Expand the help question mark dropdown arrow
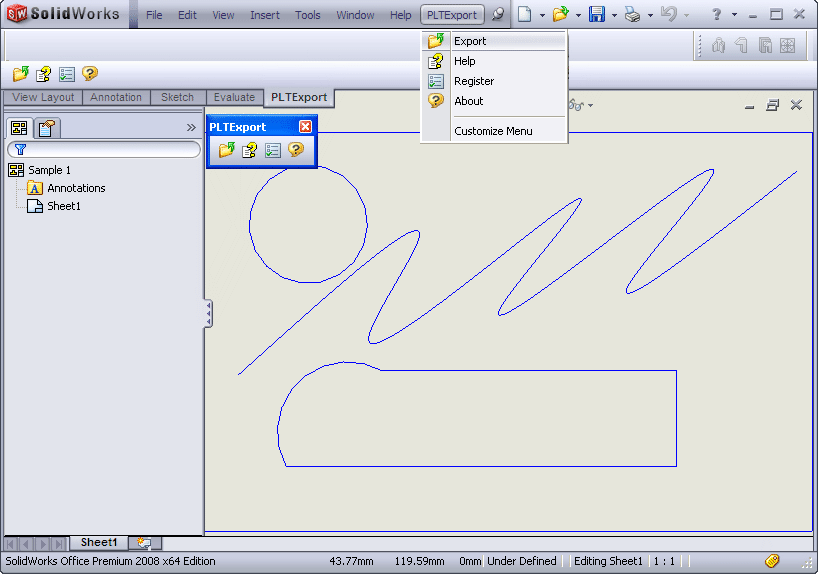 click(734, 15)
